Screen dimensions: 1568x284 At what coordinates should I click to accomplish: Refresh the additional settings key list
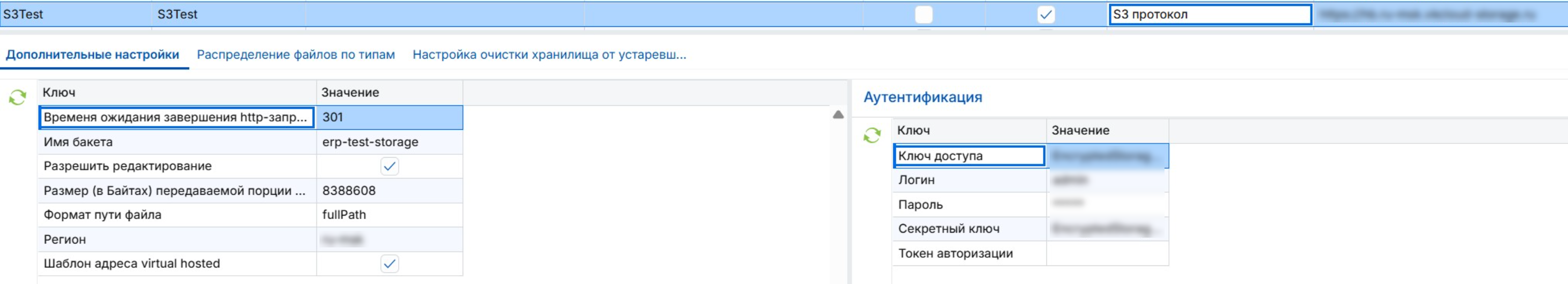(18, 97)
